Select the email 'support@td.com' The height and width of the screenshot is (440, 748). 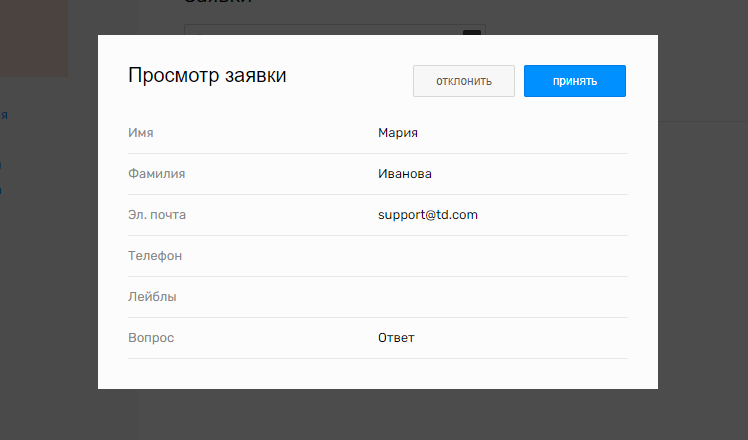[428, 215]
